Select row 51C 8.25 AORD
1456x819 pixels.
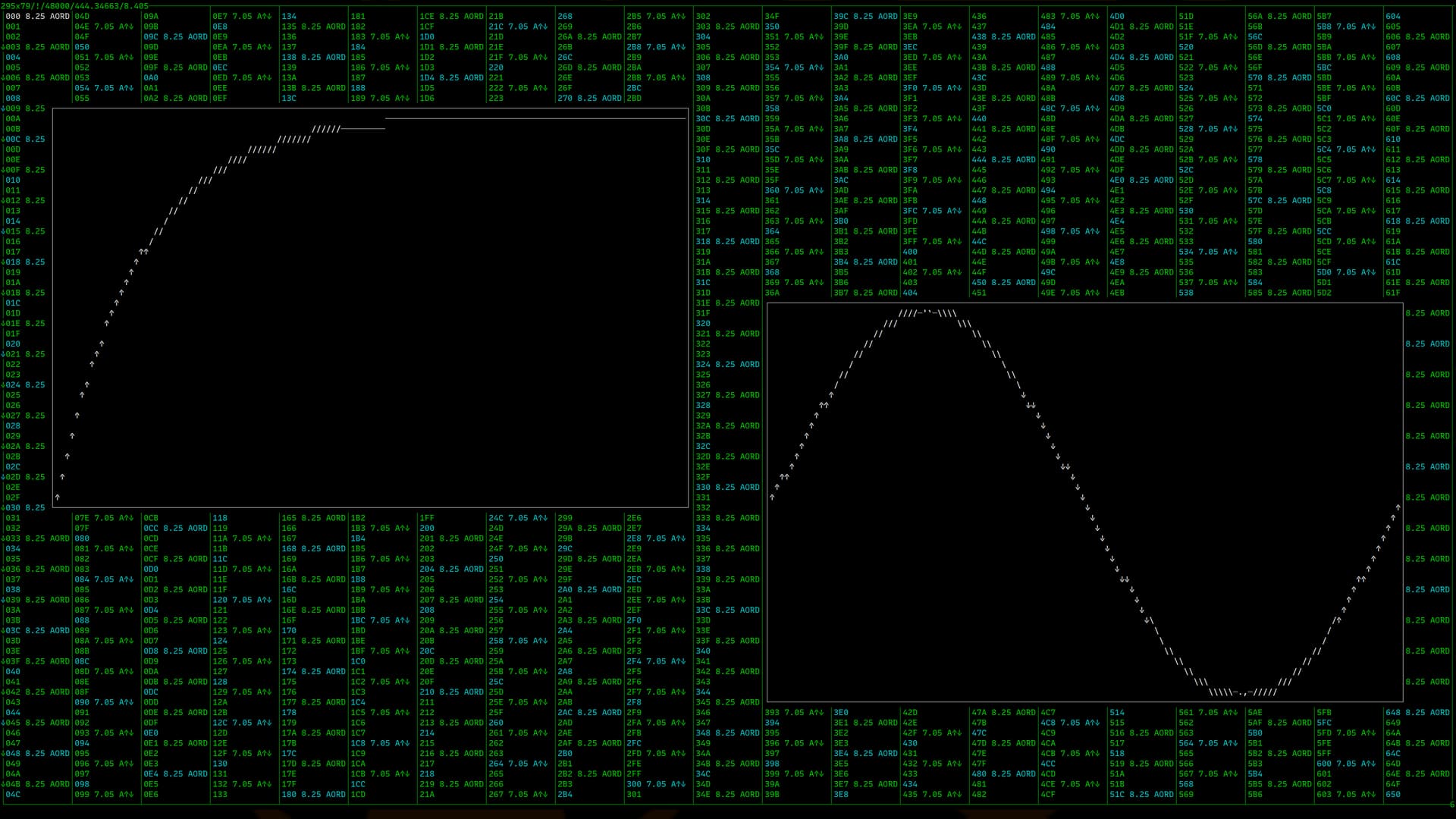(1141, 795)
